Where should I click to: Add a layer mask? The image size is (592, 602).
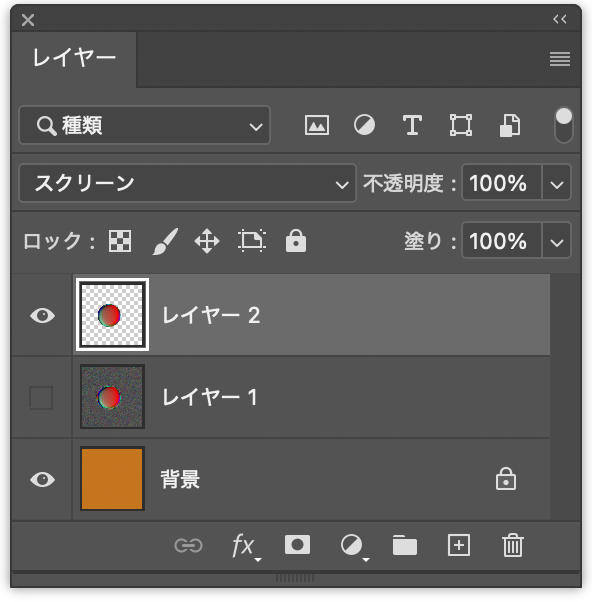[298, 545]
